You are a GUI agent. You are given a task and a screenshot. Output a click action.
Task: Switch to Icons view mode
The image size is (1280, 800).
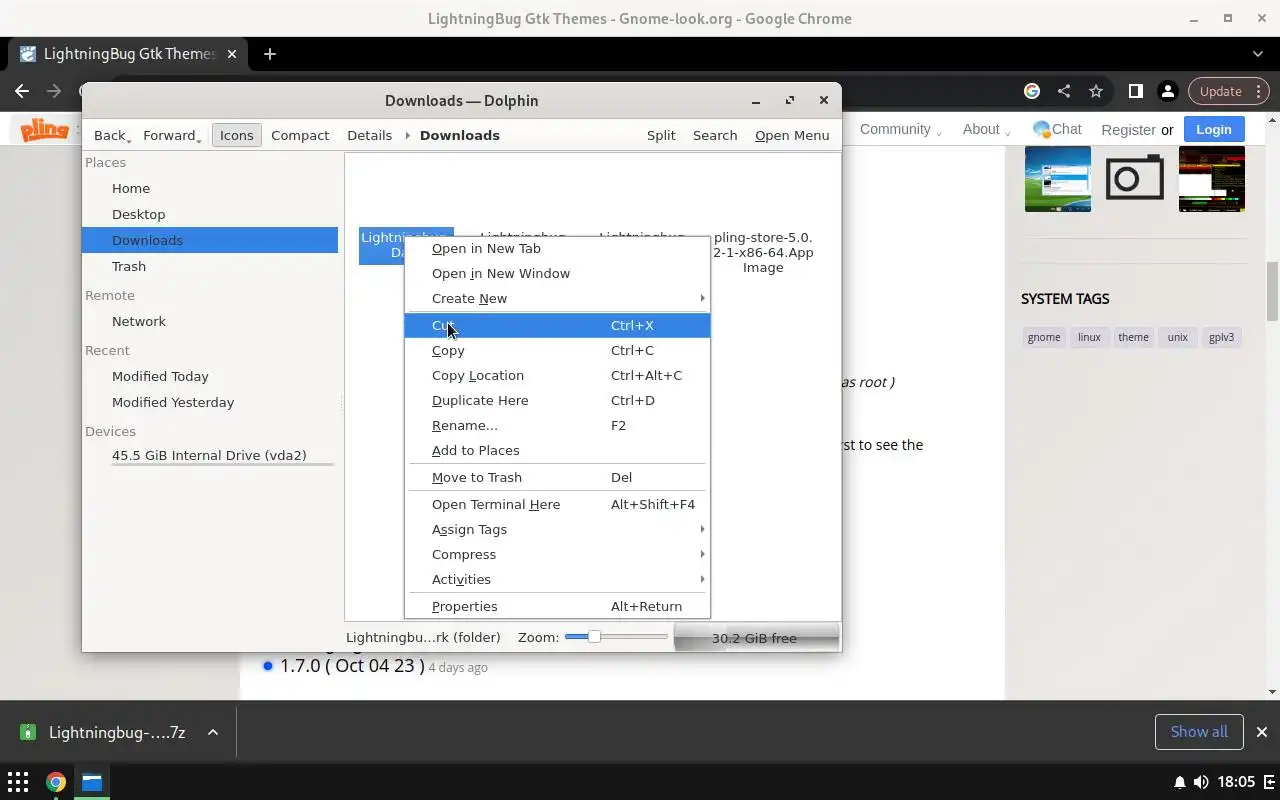(237, 135)
